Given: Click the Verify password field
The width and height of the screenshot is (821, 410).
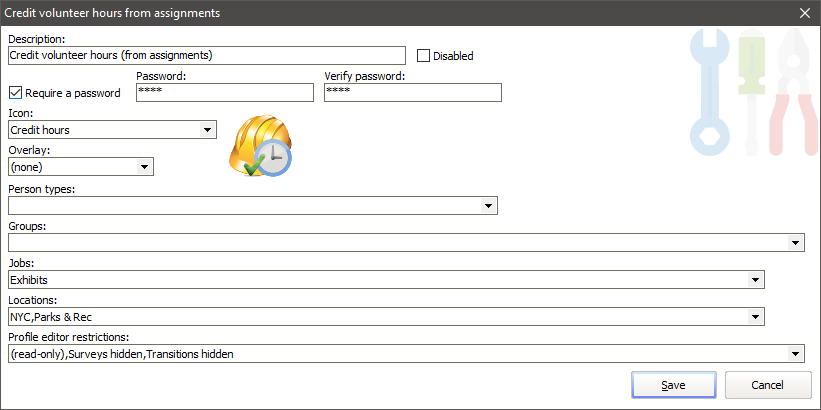Looking at the screenshot, I should click(x=412, y=92).
